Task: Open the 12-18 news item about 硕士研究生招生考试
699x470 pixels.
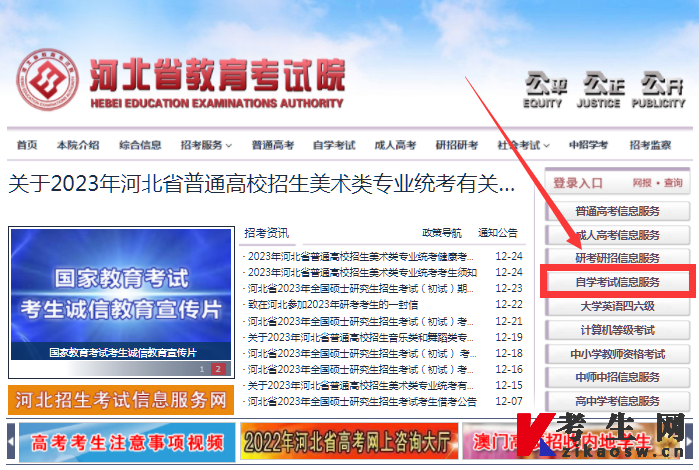Action: click(x=362, y=353)
